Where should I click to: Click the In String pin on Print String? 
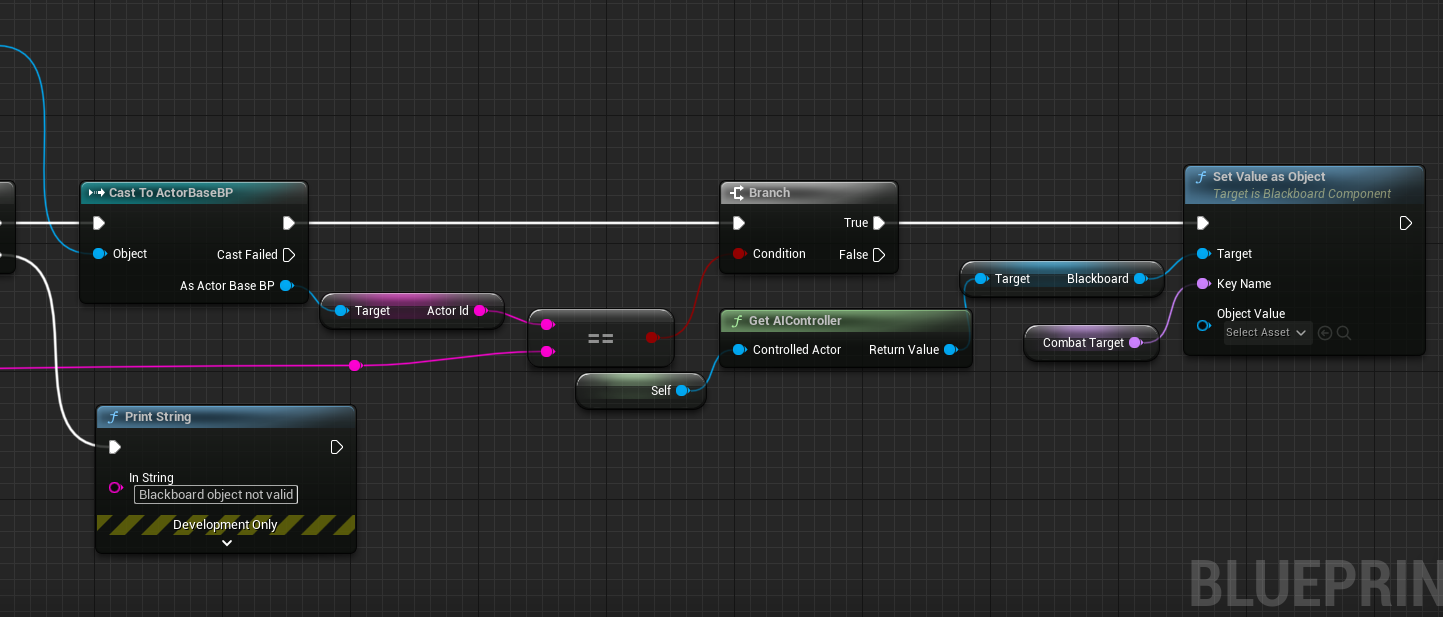point(115,488)
